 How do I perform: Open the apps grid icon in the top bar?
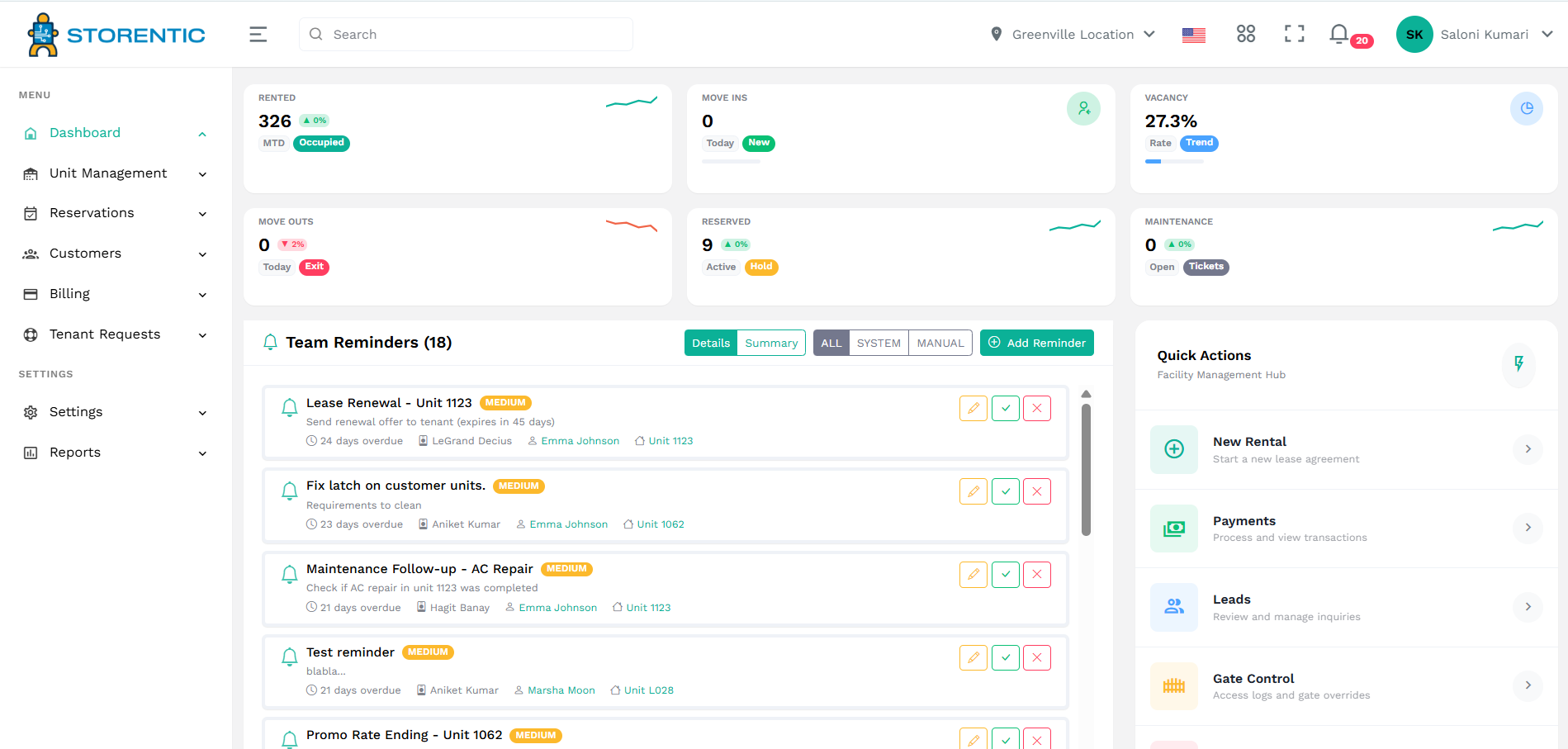(x=1245, y=34)
